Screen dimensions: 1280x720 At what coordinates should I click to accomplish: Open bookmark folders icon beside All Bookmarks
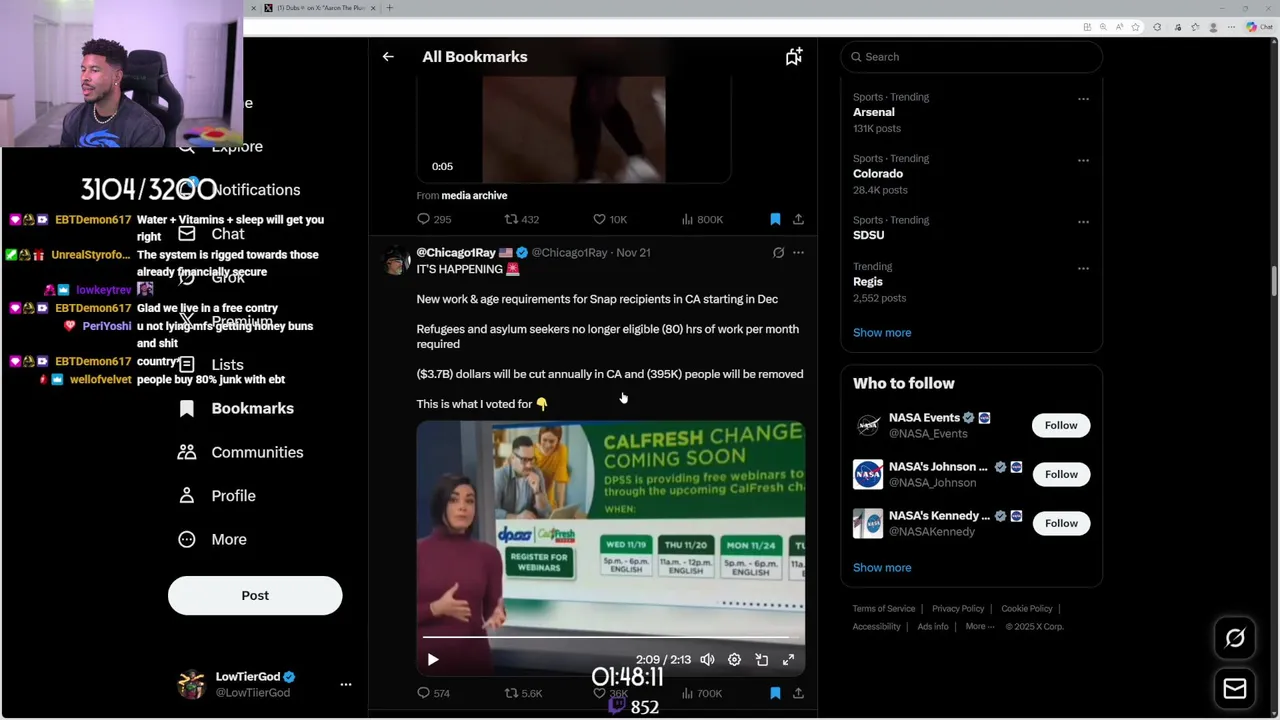[x=793, y=57]
